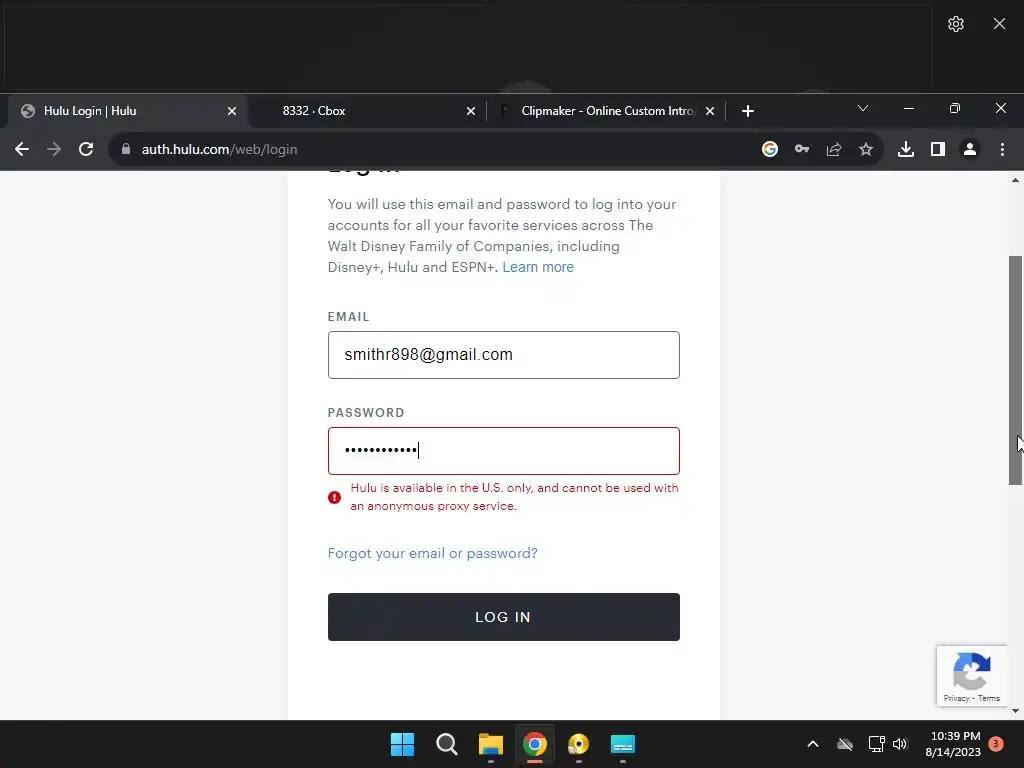Go back to the previous page
This screenshot has width=1024, height=768.
click(22, 150)
